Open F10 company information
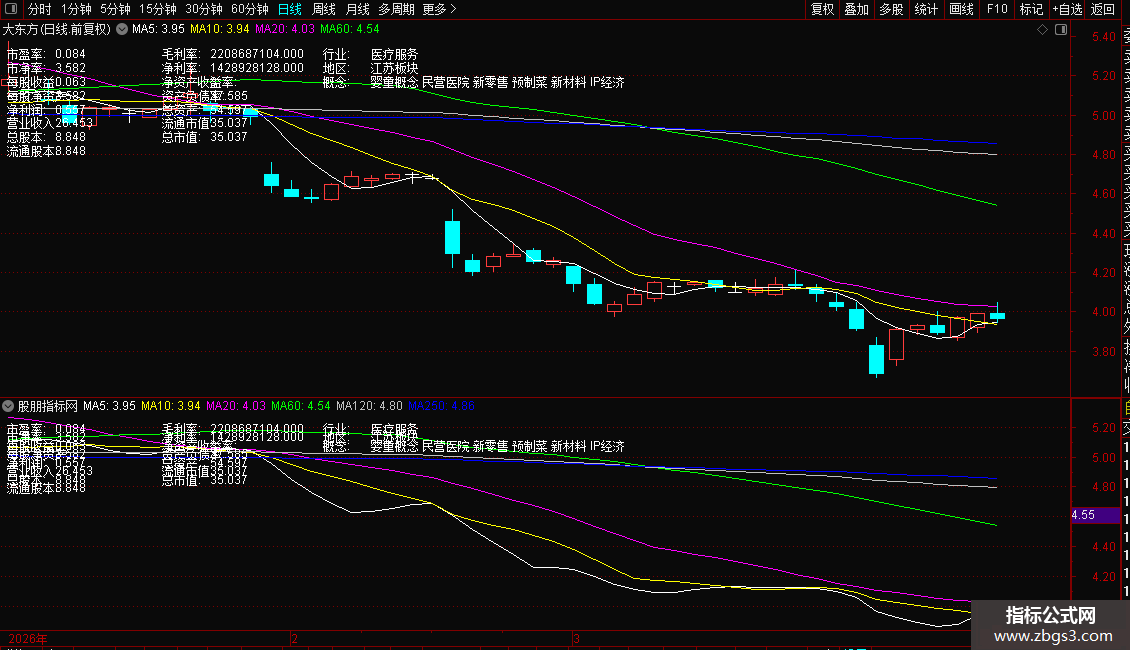 pyautogui.click(x=997, y=9)
